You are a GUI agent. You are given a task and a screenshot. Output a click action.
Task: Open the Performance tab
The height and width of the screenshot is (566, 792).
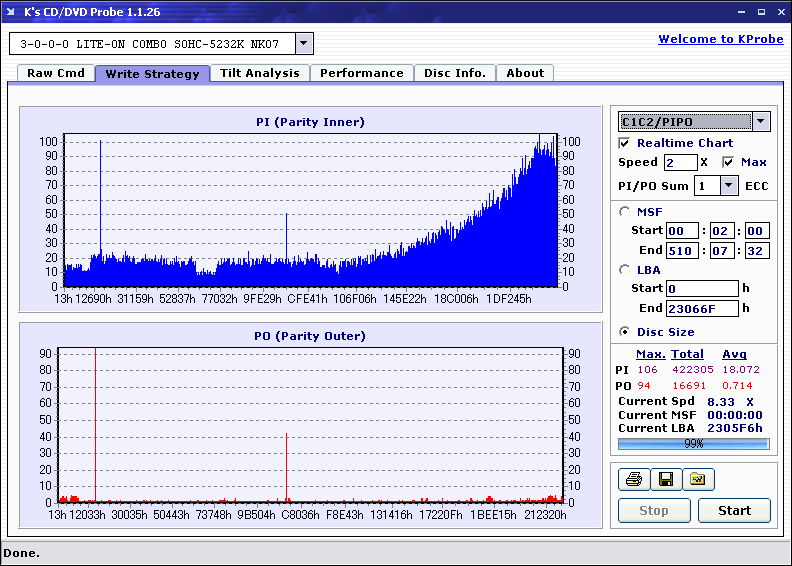pos(362,73)
